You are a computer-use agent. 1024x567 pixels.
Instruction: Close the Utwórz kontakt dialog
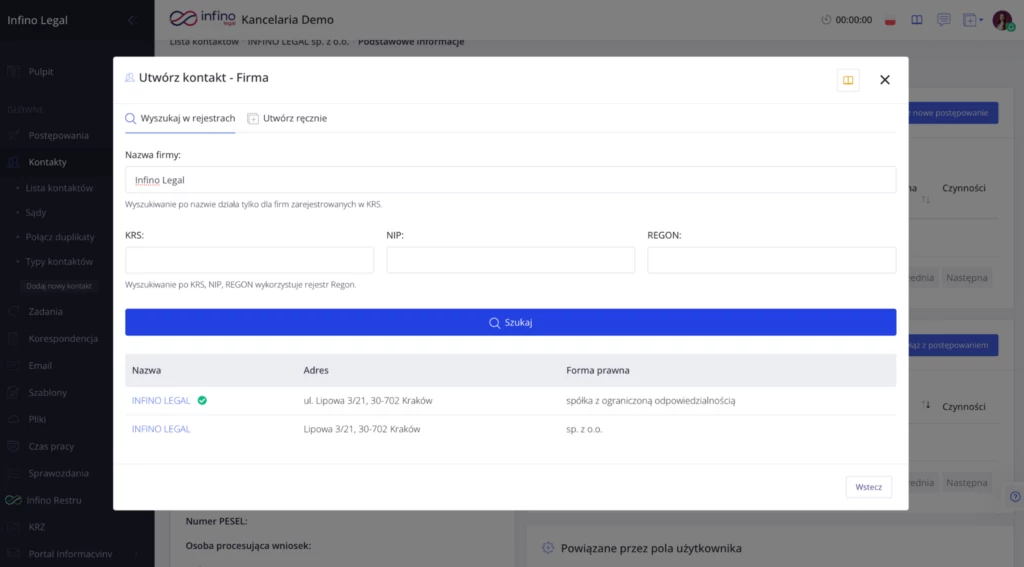coord(884,80)
